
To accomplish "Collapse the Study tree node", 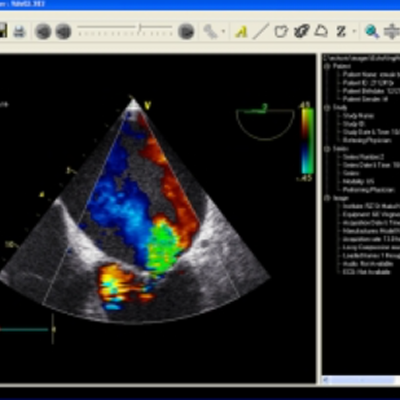I will point(327,107).
